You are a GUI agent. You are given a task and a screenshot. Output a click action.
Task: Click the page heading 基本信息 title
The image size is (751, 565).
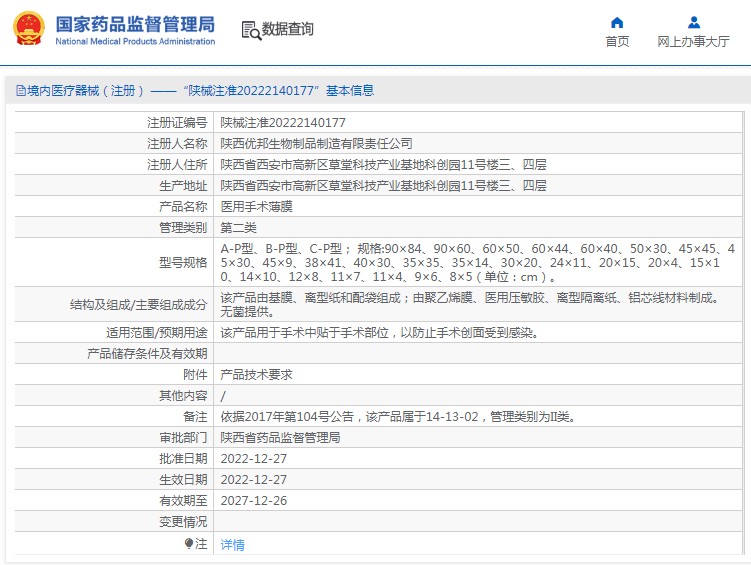(350, 90)
